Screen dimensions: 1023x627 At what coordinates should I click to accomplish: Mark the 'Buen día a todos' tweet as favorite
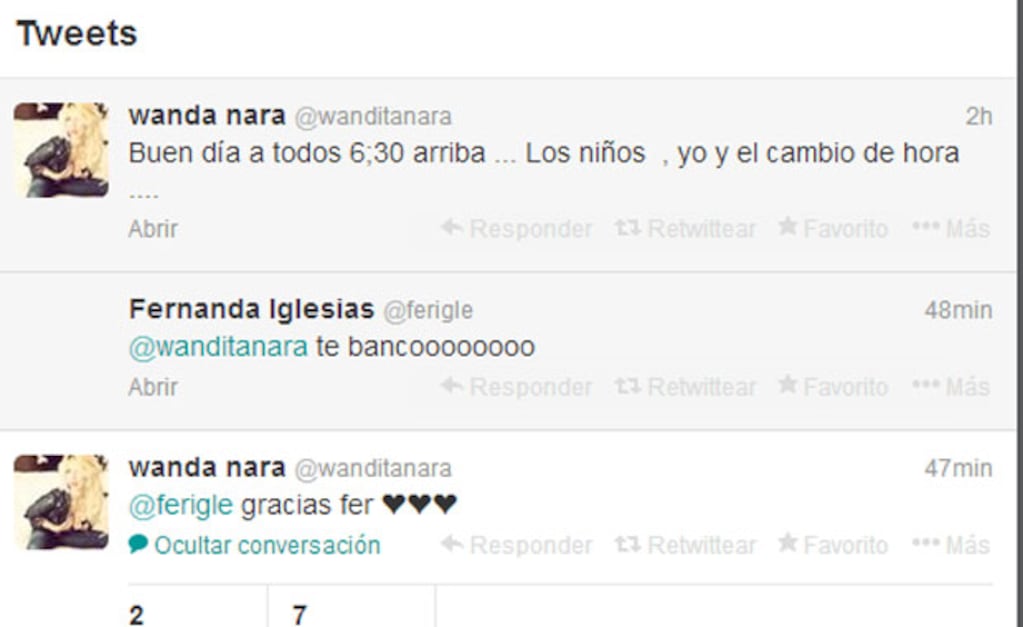[833, 229]
